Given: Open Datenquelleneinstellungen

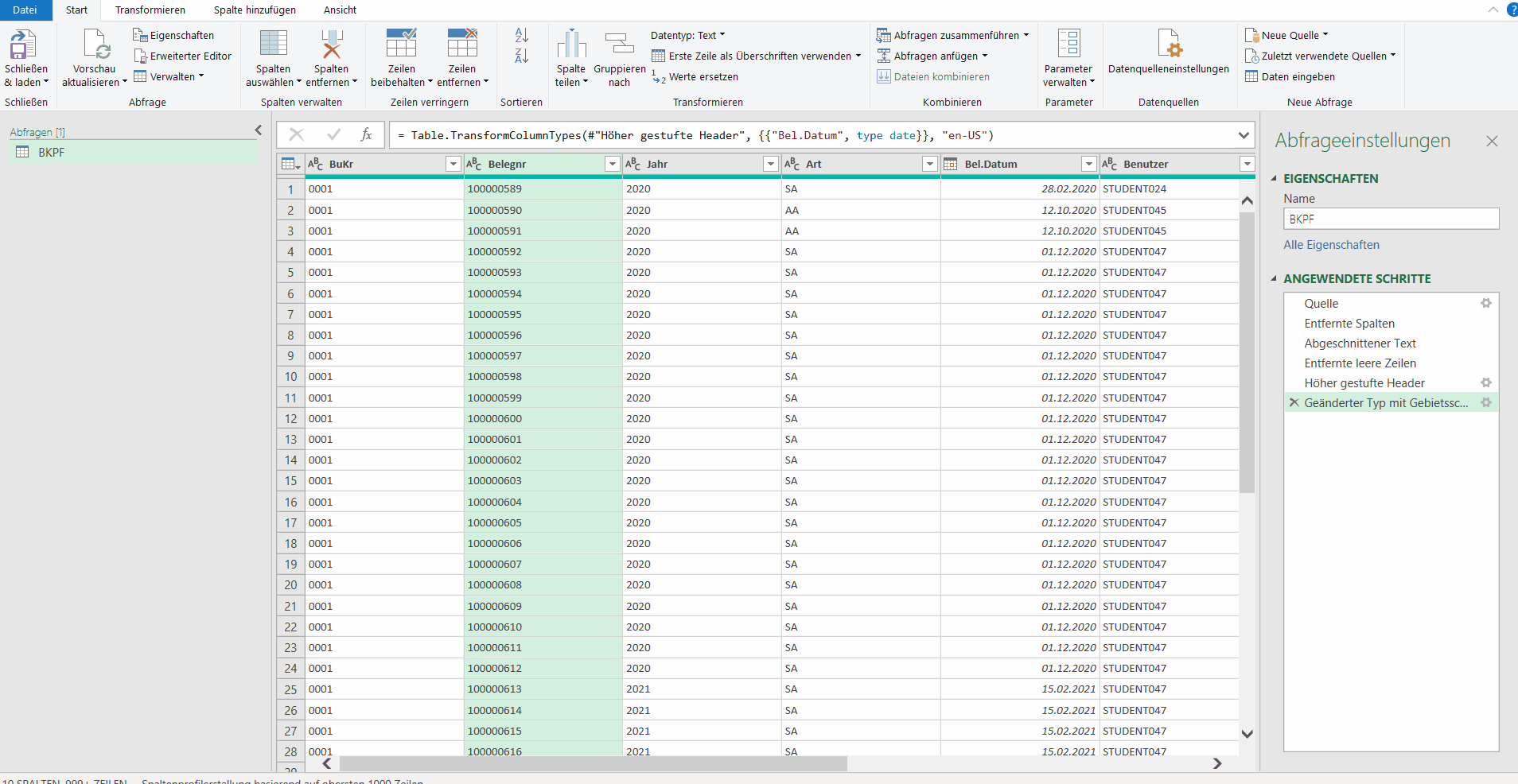Looking at the screenshot, I should coord(1168,45).
